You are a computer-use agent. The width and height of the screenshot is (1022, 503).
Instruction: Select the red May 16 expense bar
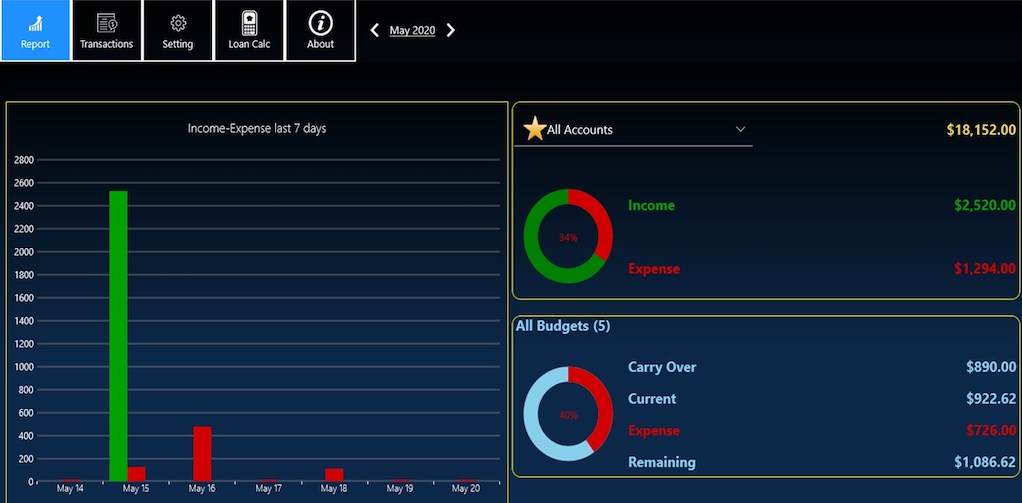tap(202, 453)
